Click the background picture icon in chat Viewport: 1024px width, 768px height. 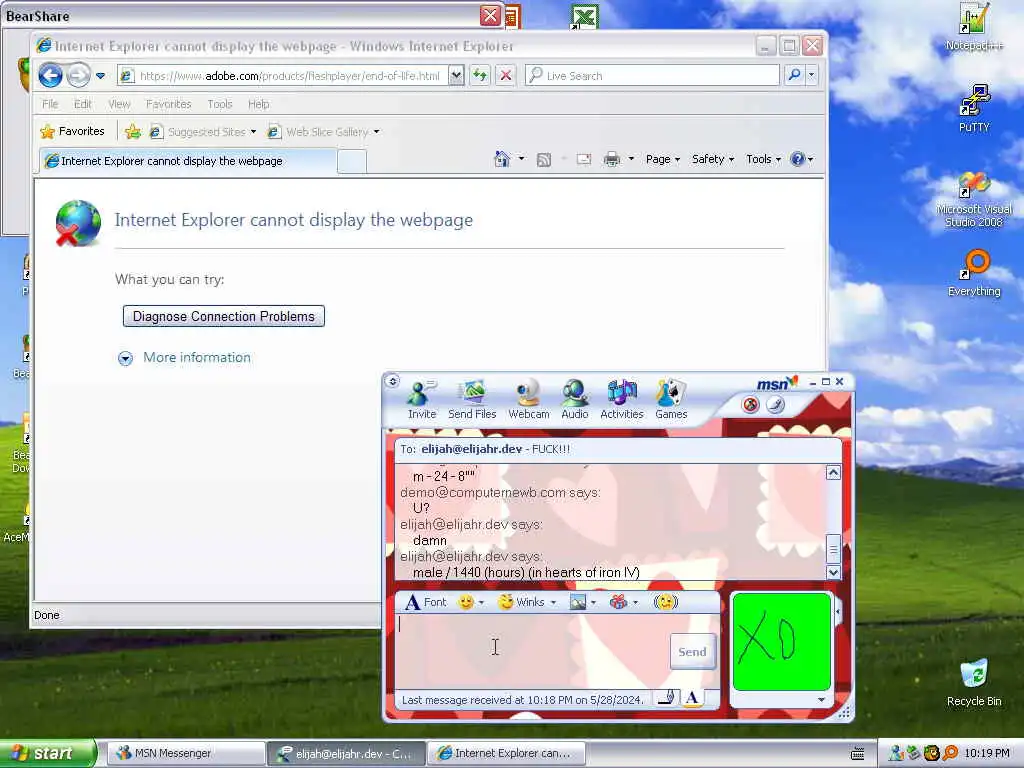point(578,602)
